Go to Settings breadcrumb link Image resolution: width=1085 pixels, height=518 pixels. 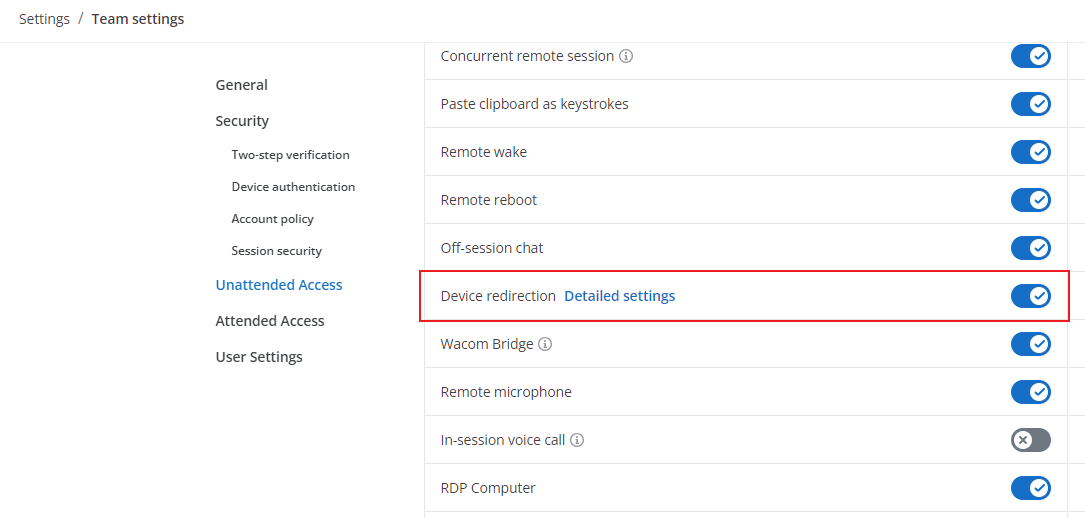pyautogui.click(x=44, y=19)
